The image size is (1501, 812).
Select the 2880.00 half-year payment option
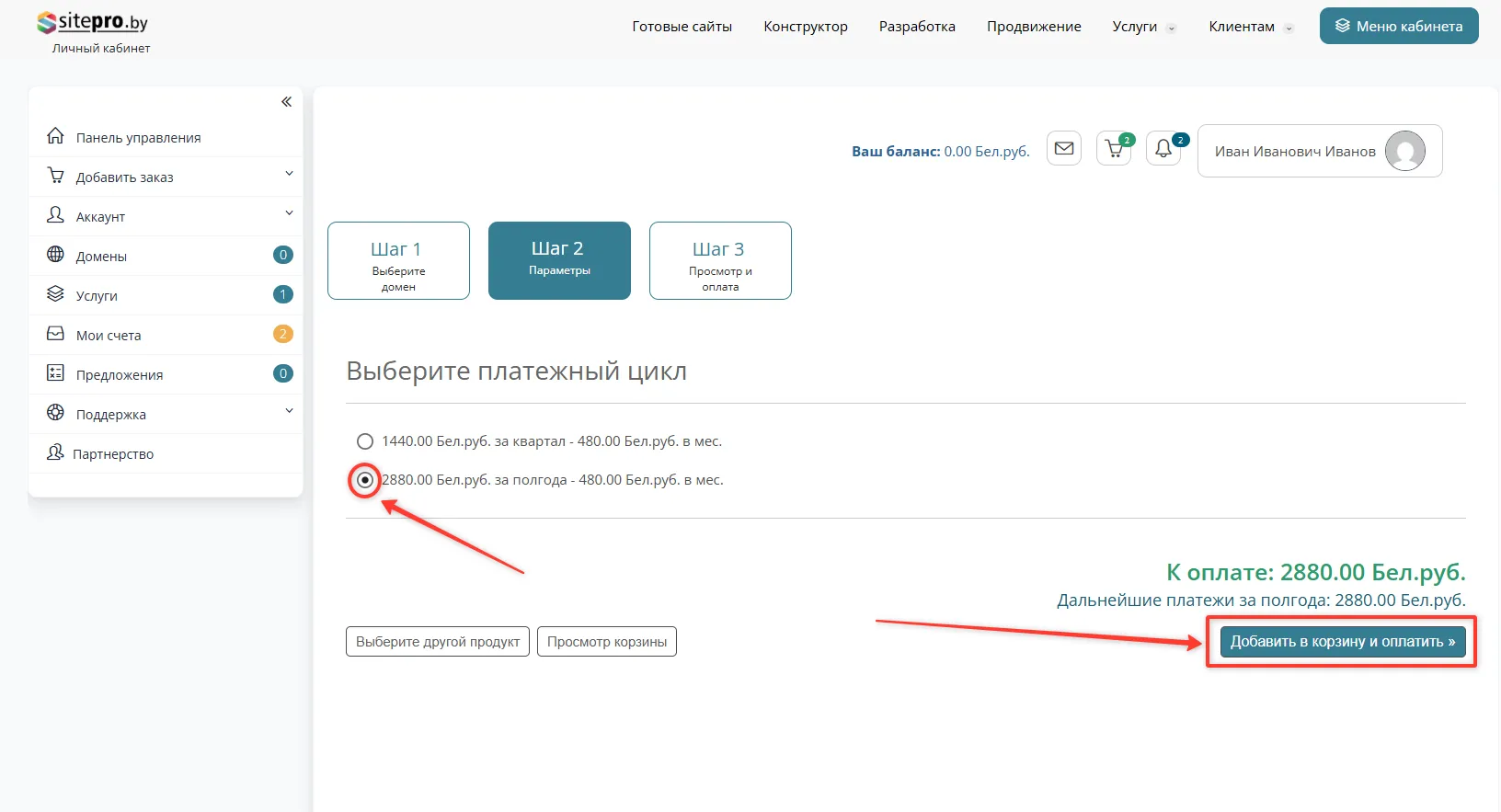pyautogui.click(x=365, y=480)
